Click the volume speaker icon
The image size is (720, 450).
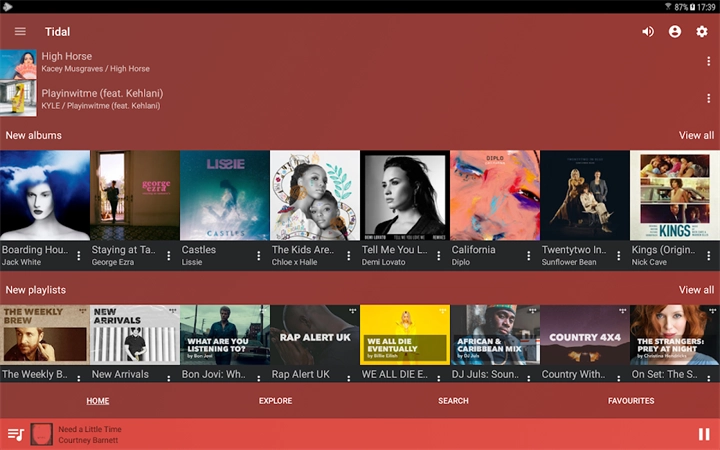[648, 31]
